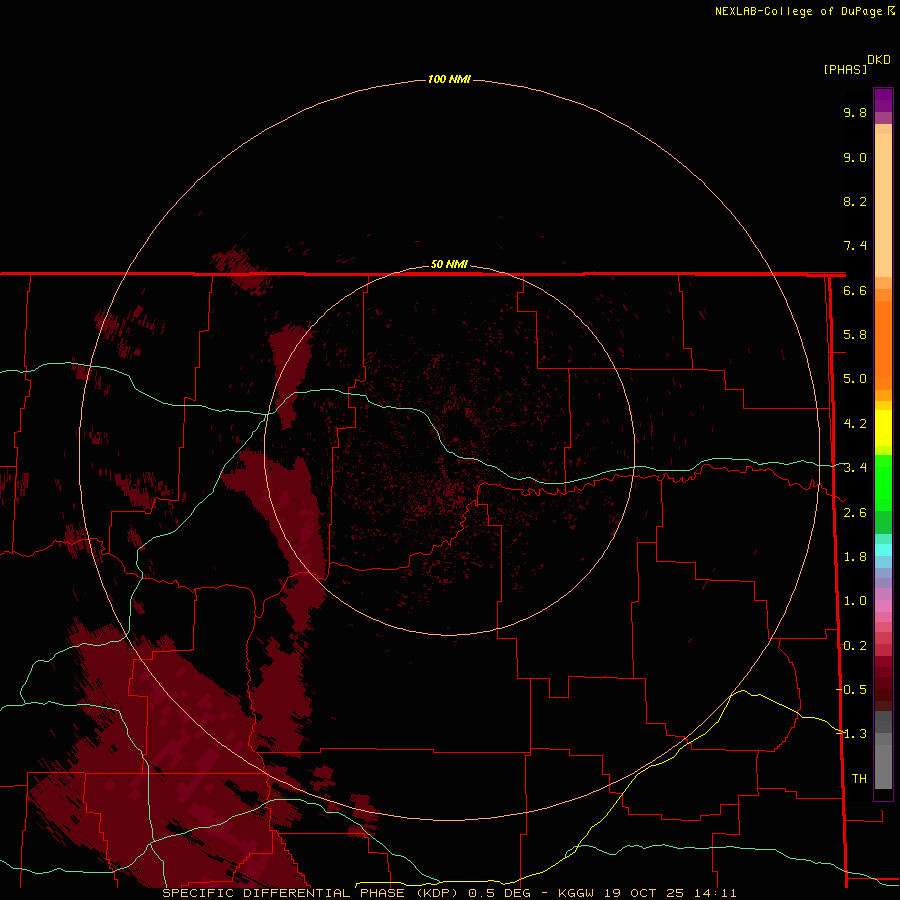Click the [PHAS] unit label
Screen dimensions: 900x900
[x=845, y=69]
